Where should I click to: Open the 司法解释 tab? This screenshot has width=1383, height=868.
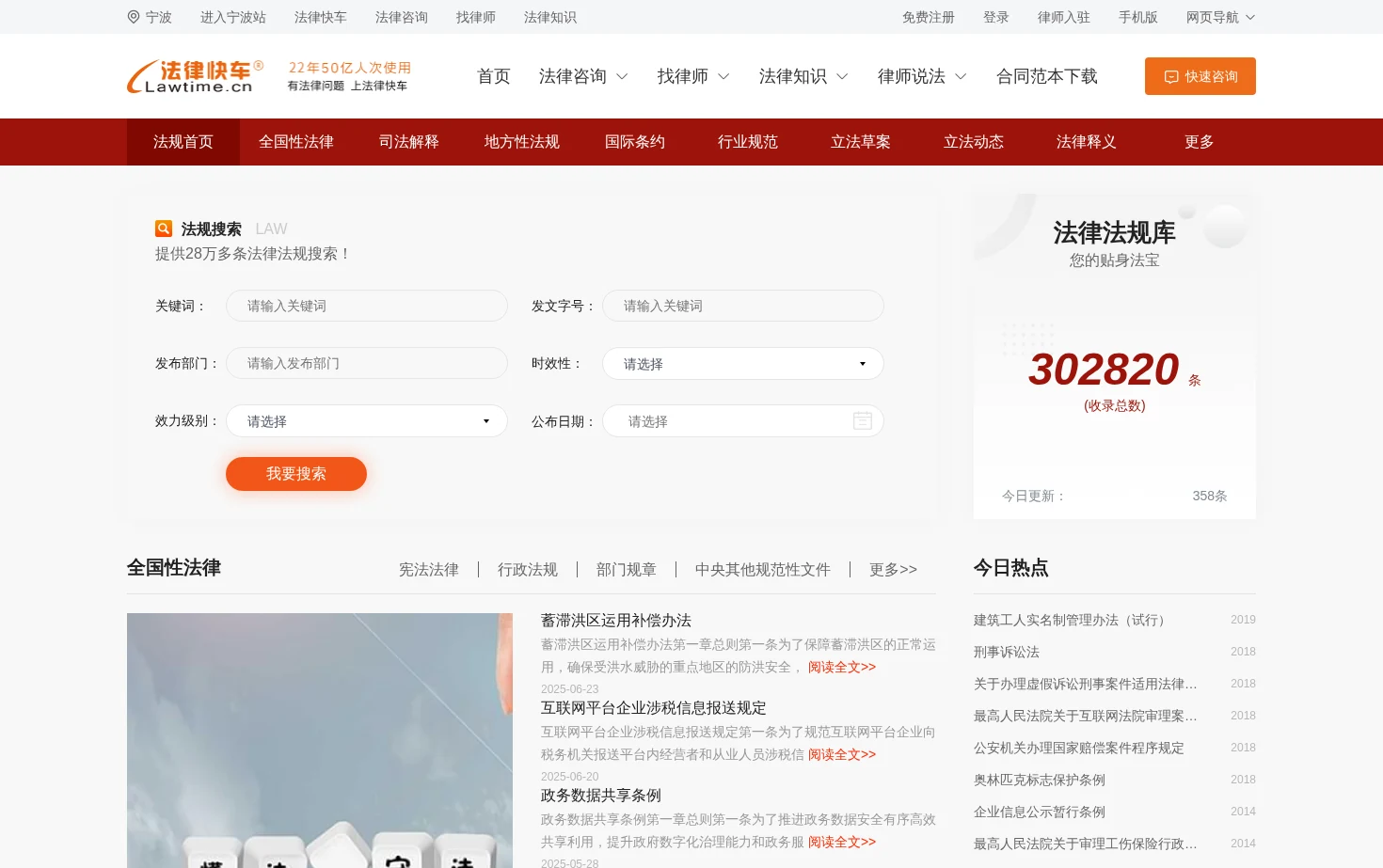(x=409, y=142)
